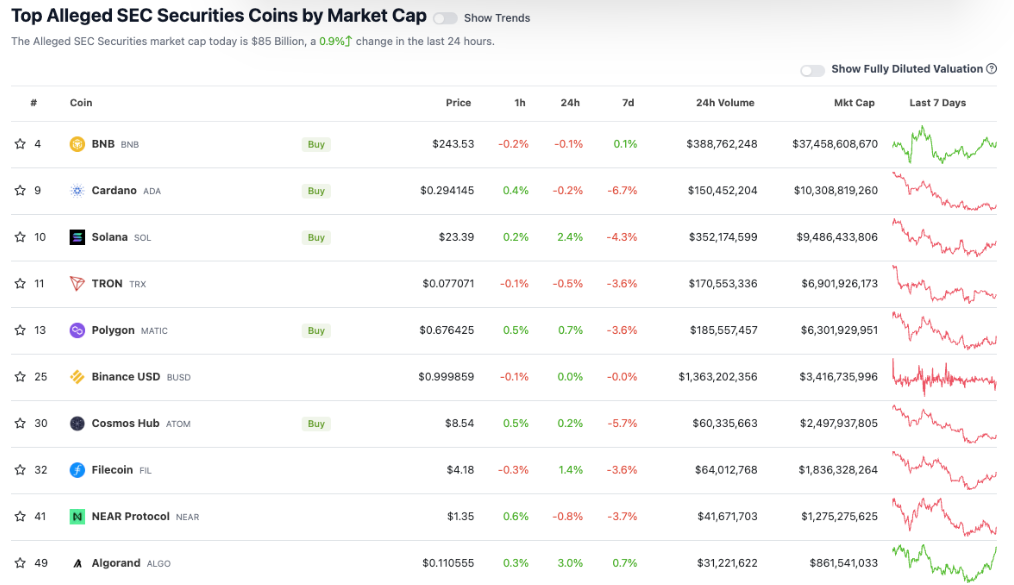Screen dimensions: 1014x585
Task: Click the Filecoin logo icon
Action: click(77, 470)
